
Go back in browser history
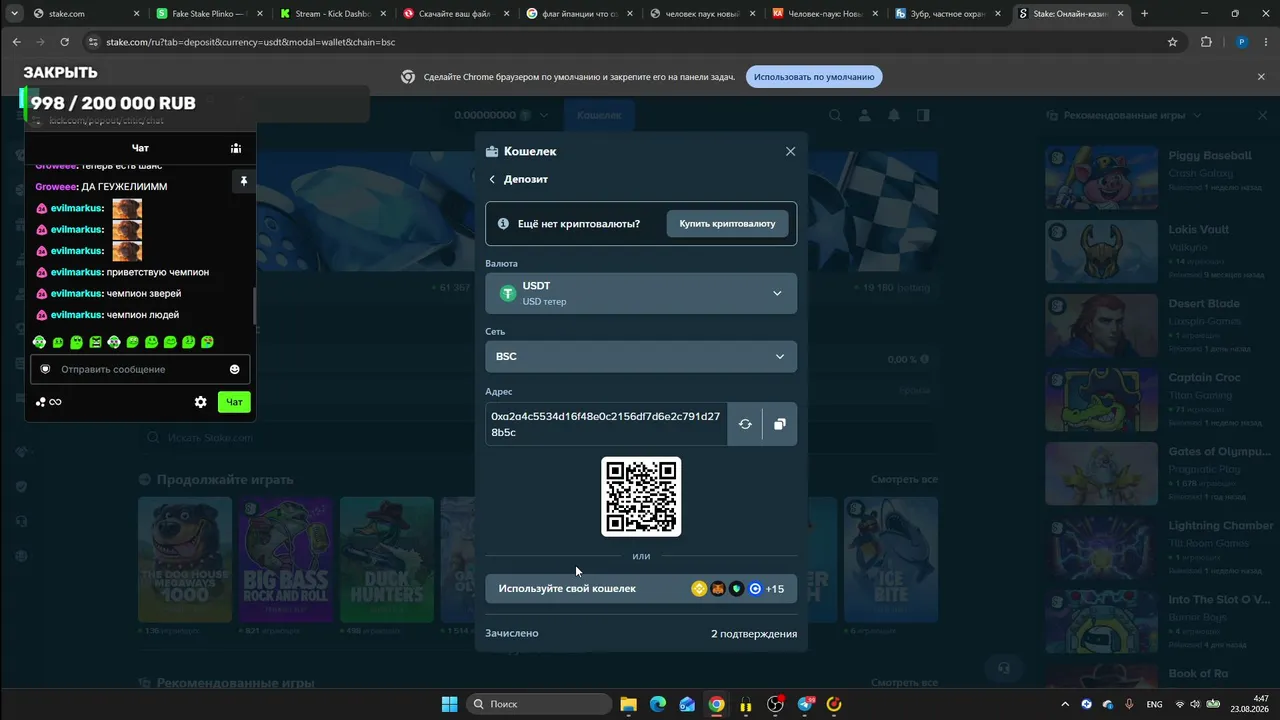pos(17,42)
